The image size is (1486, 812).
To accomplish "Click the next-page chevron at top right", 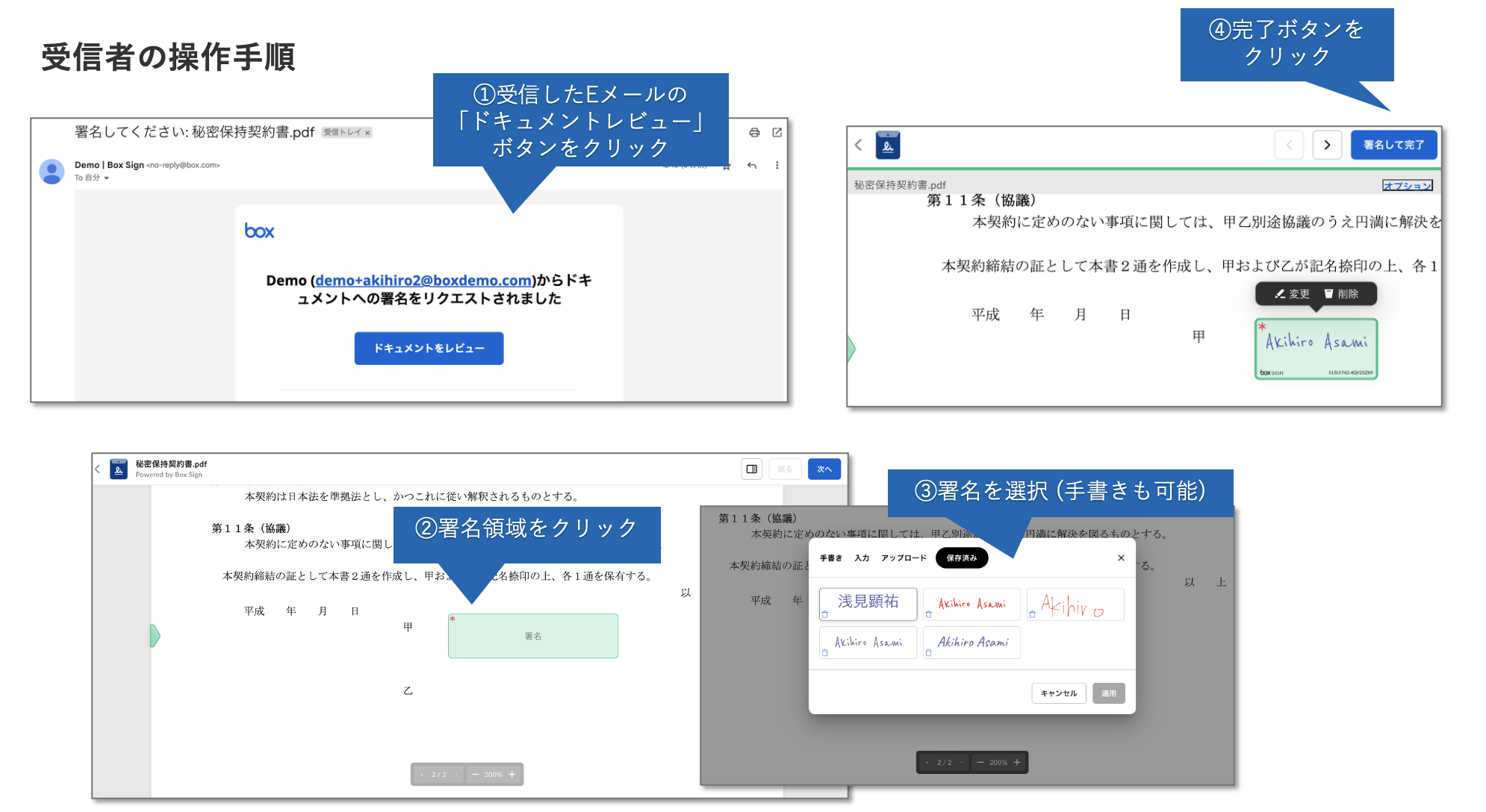I will [x=1326, y=145].
